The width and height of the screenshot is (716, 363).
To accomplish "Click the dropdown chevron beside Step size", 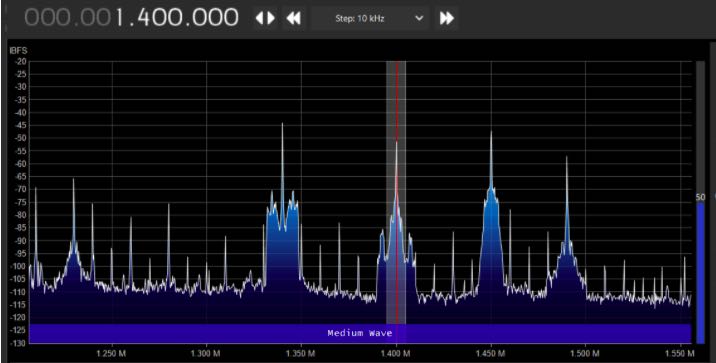I will click(x=419, y=18).
